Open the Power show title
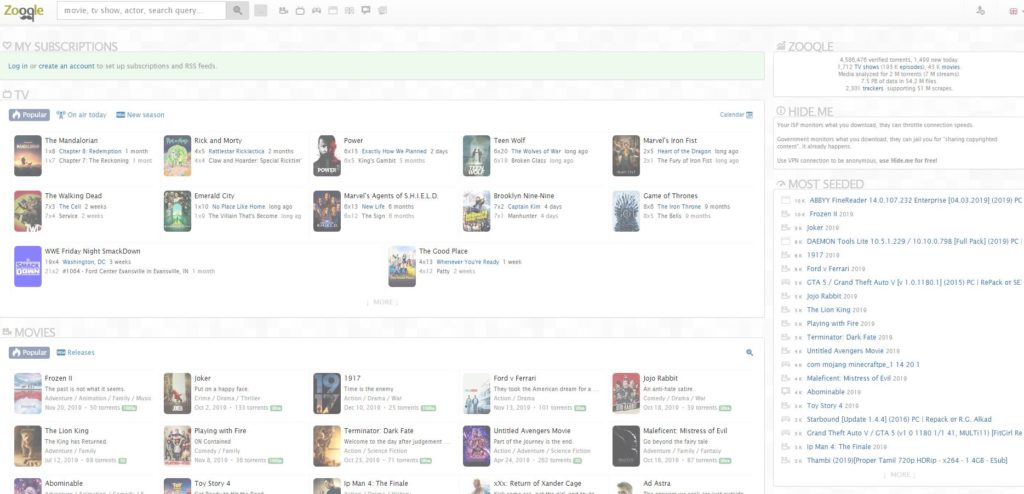The height and width of the screenshot is (494, 1024). tap(353, 140)
